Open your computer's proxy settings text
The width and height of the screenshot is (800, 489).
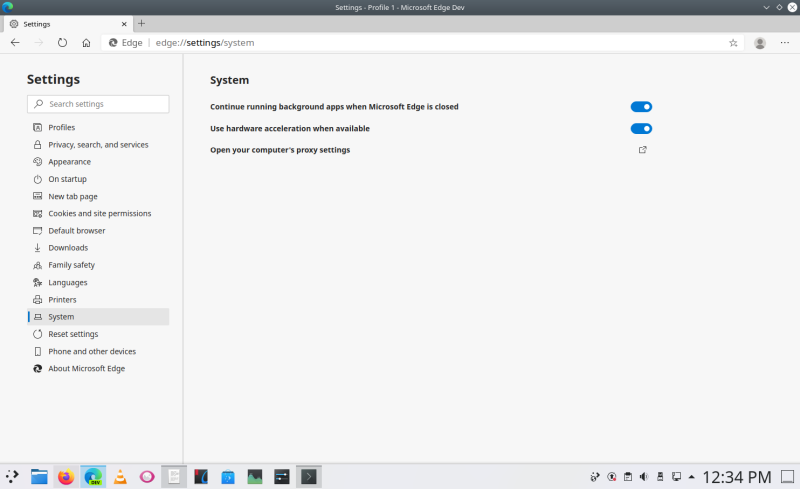(x=280, y=150)
